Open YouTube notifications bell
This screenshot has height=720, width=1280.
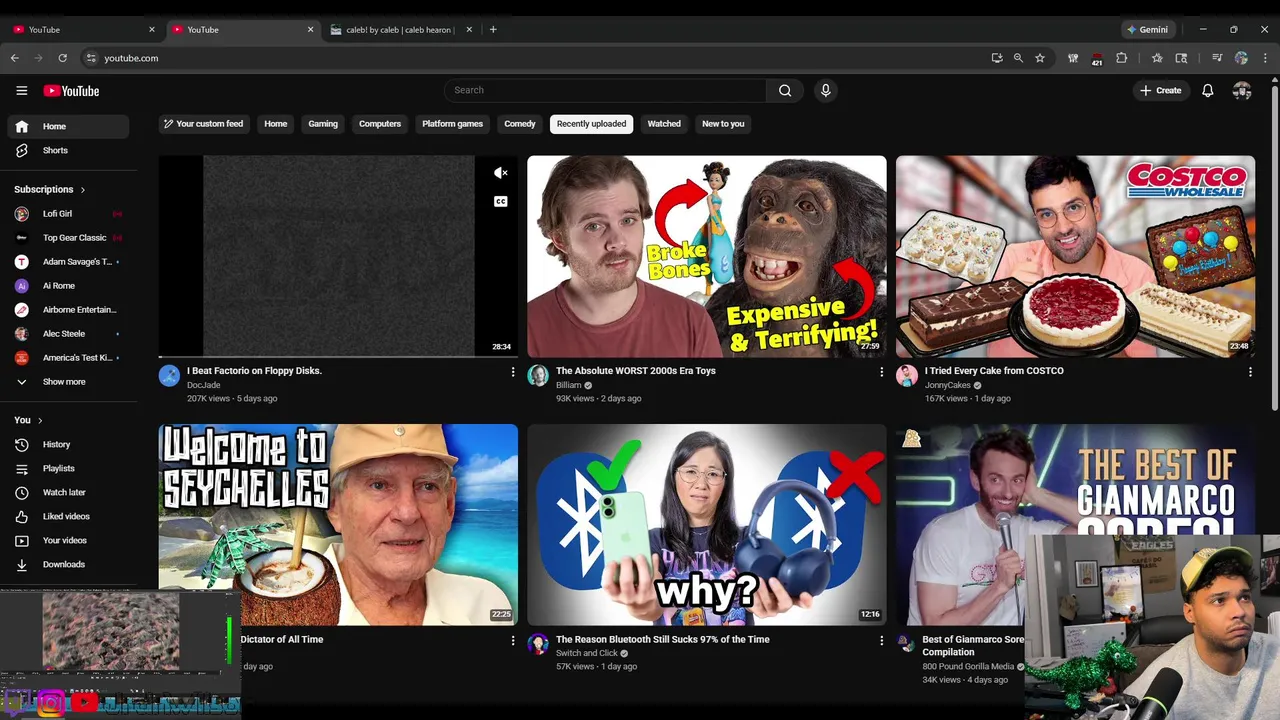pos(1208,90)
